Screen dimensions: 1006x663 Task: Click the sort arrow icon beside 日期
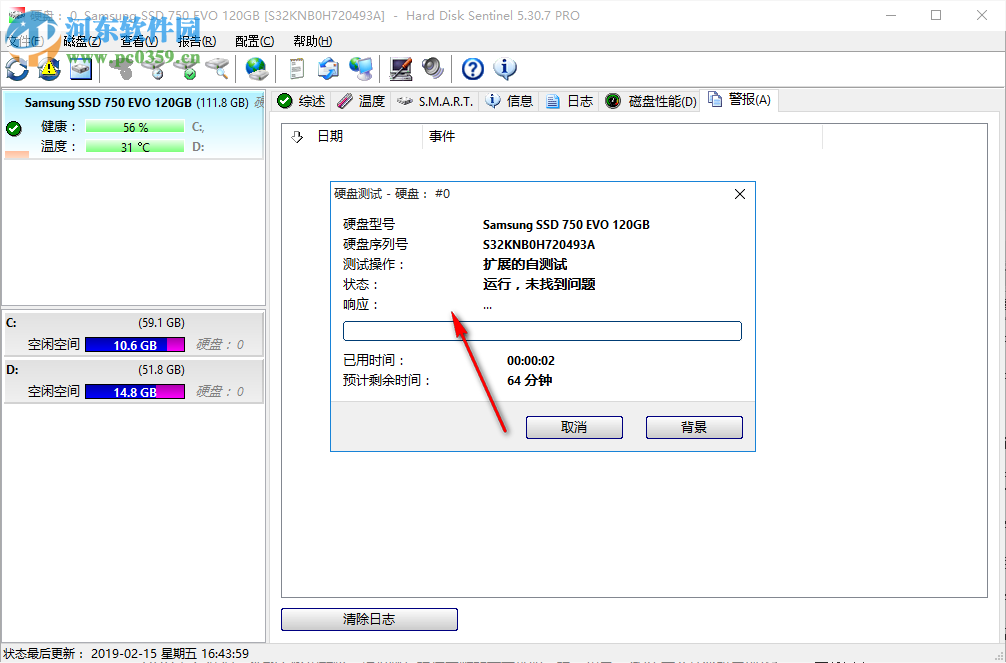[297, 137]
